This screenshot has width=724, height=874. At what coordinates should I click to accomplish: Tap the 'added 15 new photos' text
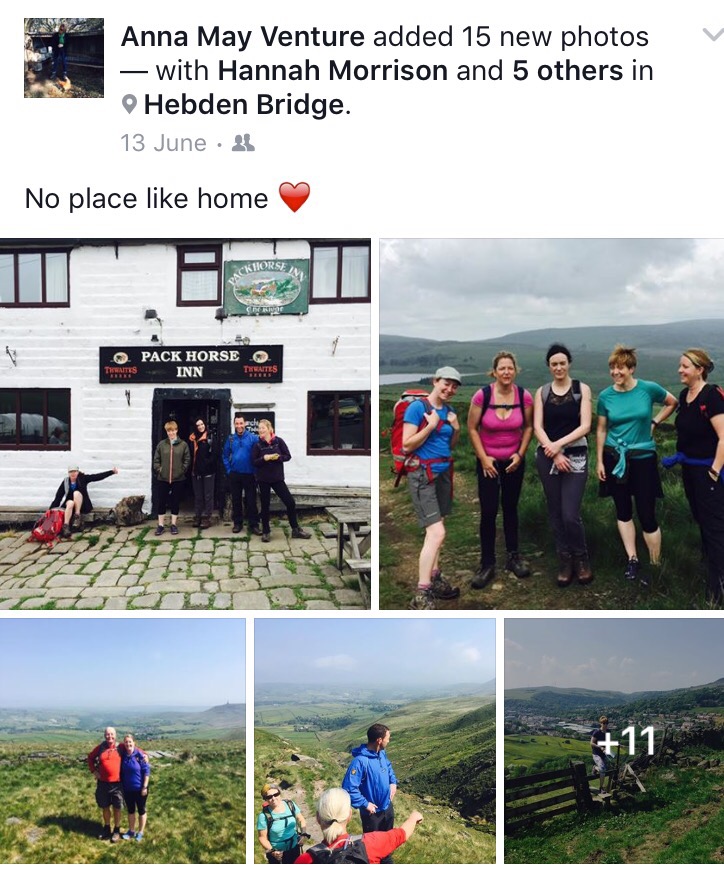click(x=511, y=37)
